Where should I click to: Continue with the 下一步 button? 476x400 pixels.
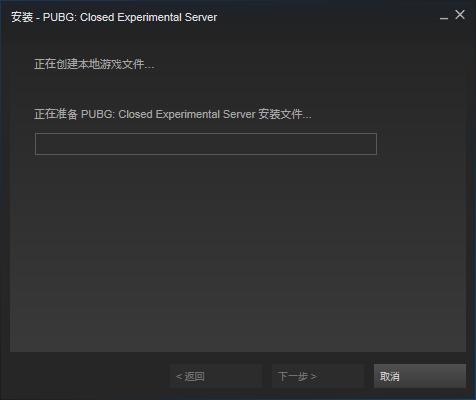click(318, 376)
